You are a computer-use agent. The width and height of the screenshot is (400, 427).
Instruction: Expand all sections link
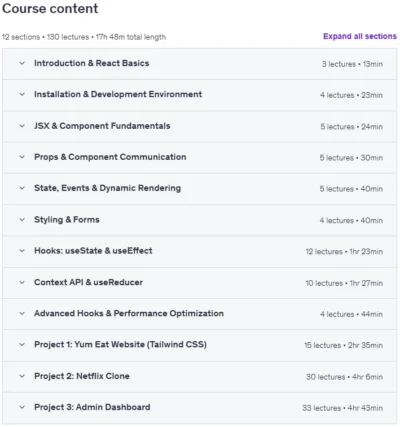coord(360,36)
